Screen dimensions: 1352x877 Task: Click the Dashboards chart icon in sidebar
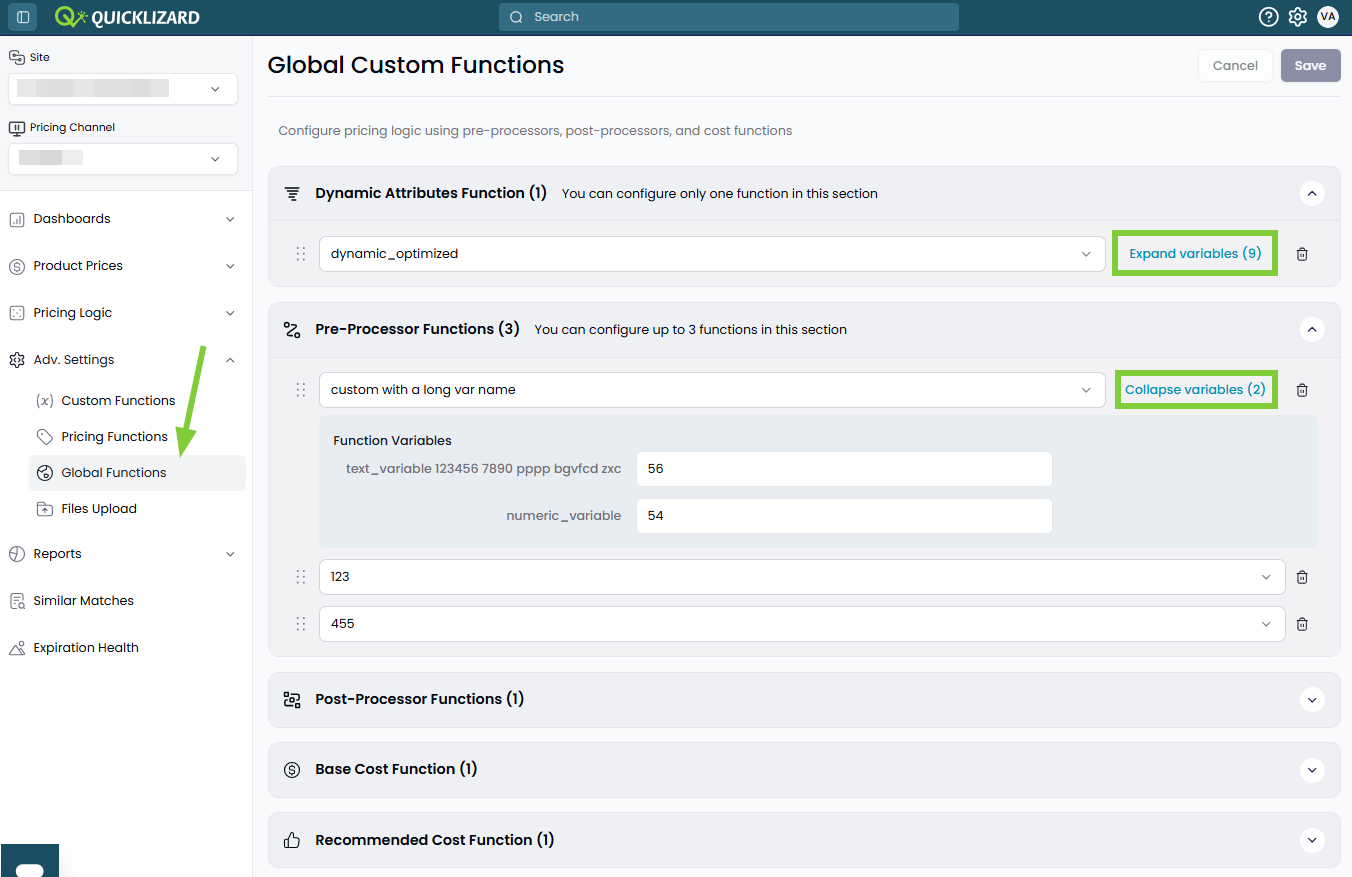pos(17,219)
